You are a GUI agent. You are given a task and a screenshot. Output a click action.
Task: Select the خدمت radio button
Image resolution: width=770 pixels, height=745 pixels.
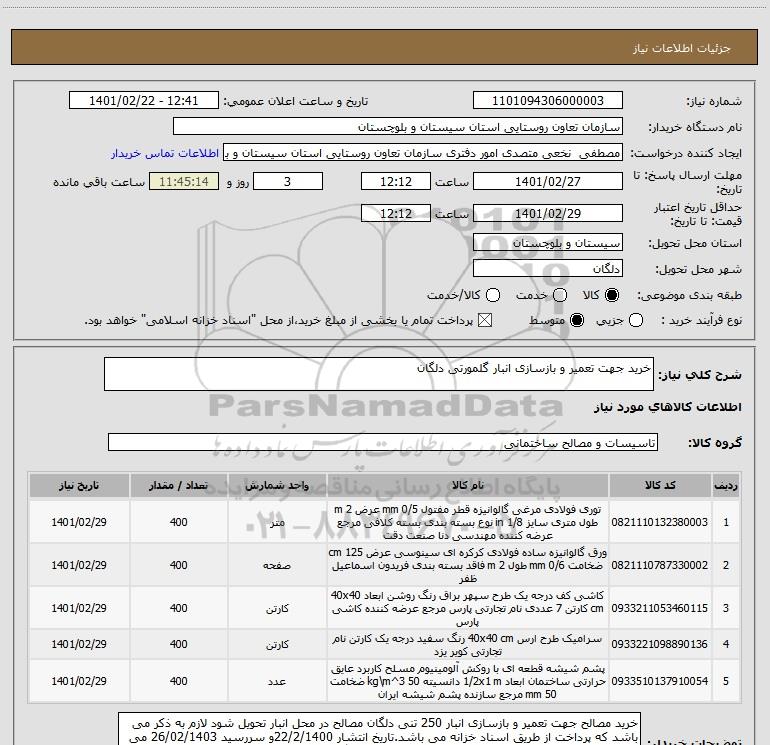[560, 295]
